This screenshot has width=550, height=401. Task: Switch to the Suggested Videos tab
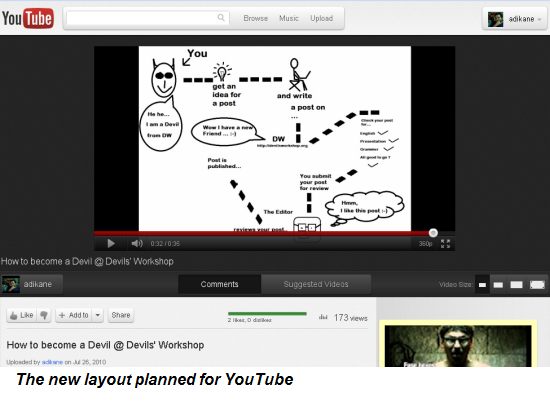click(x=316, y=284)
